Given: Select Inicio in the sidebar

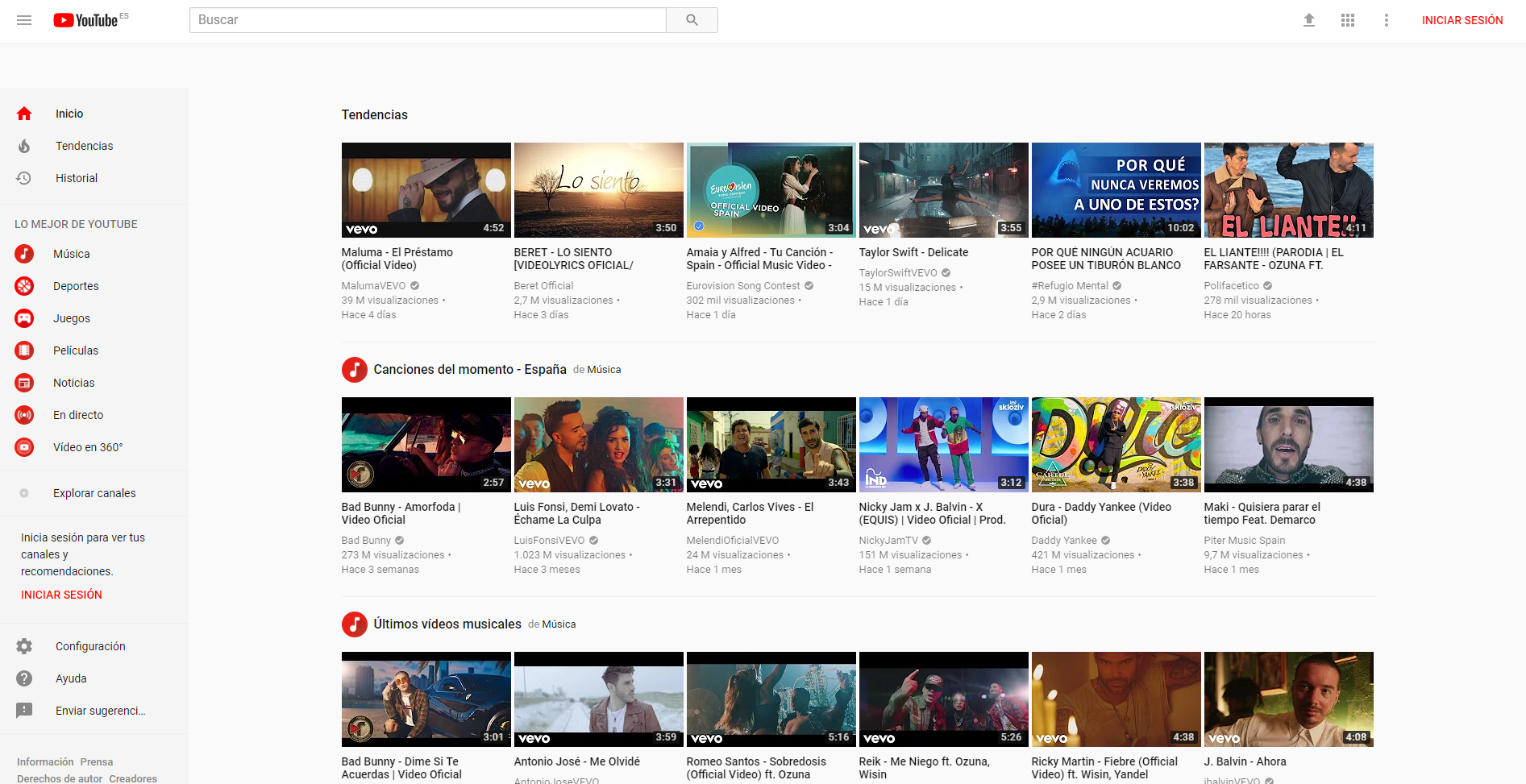Looking at the screenshot, I should point(69,114).
